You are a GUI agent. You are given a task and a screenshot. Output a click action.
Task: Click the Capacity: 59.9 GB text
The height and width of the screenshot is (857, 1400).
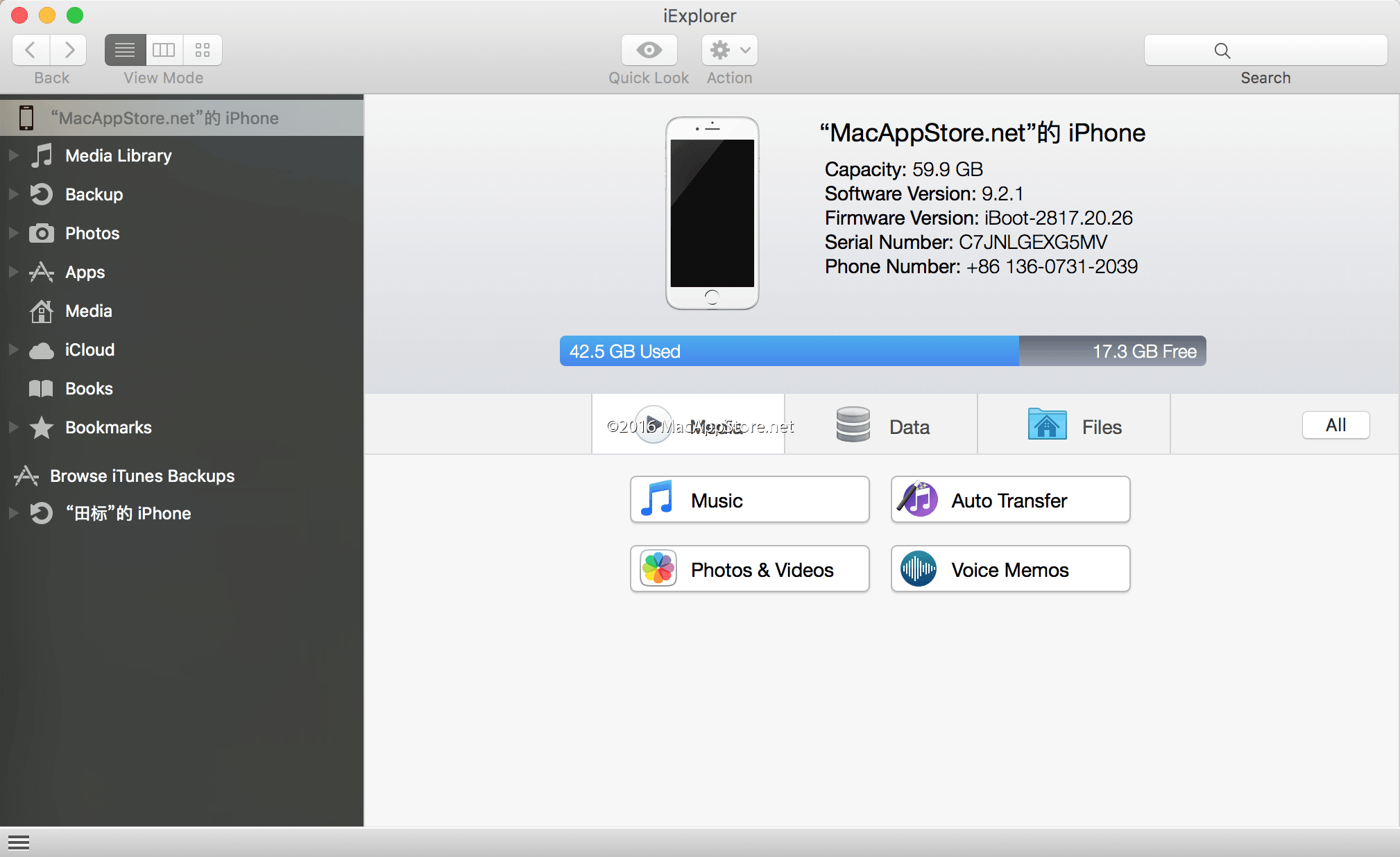point(903,169)
